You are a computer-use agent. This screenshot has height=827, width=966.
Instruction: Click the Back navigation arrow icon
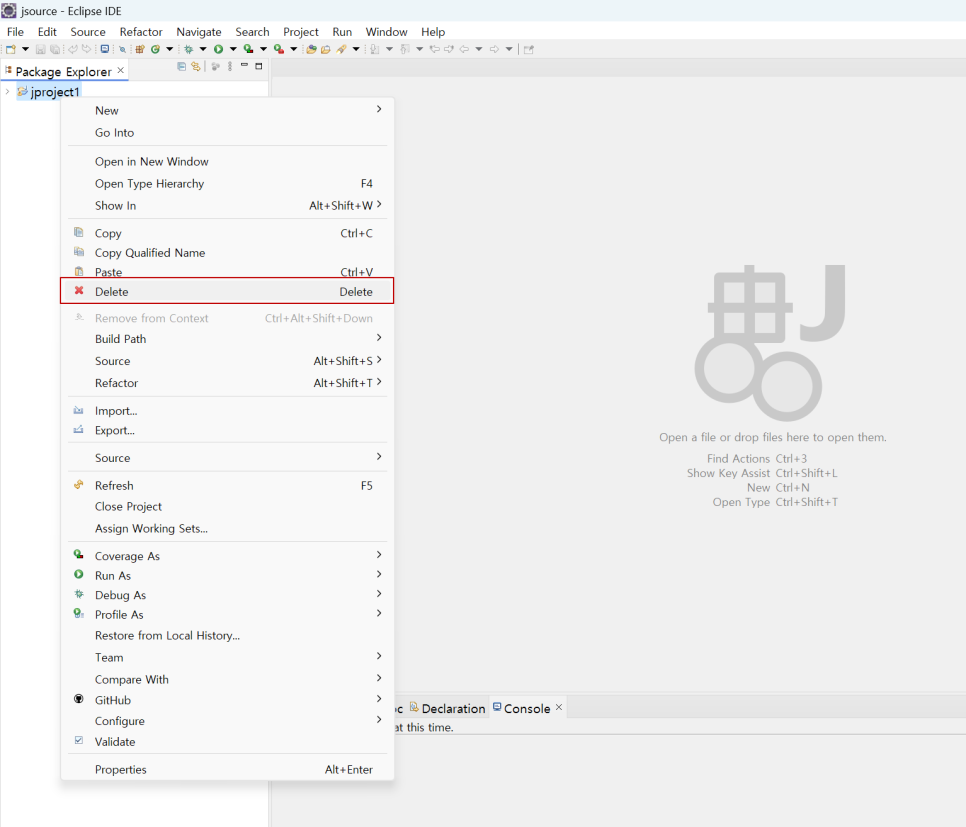pos(464,49)
